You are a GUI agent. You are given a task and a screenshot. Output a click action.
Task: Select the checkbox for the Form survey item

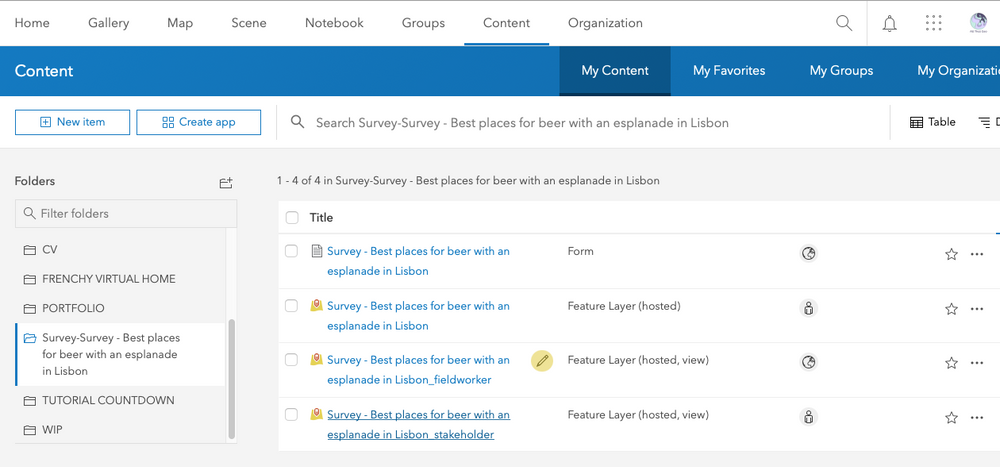(x=292, y=251)
